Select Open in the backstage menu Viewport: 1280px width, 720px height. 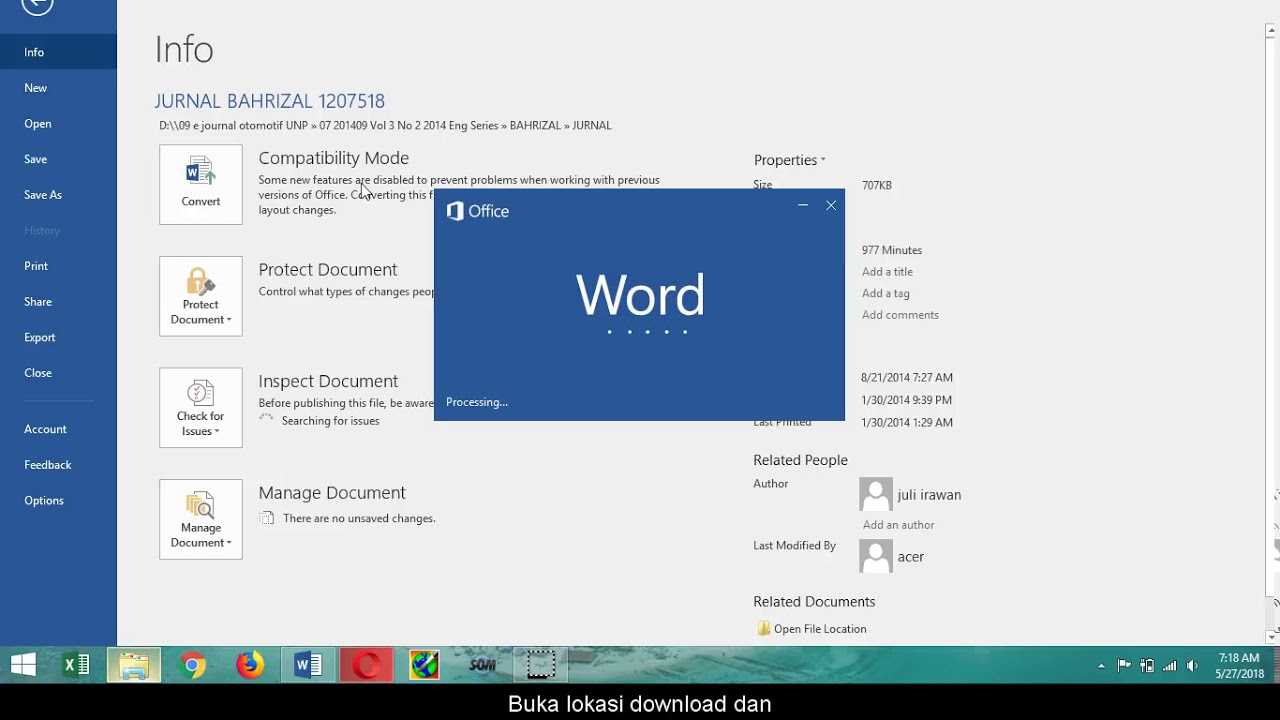[x=58, y=124]
